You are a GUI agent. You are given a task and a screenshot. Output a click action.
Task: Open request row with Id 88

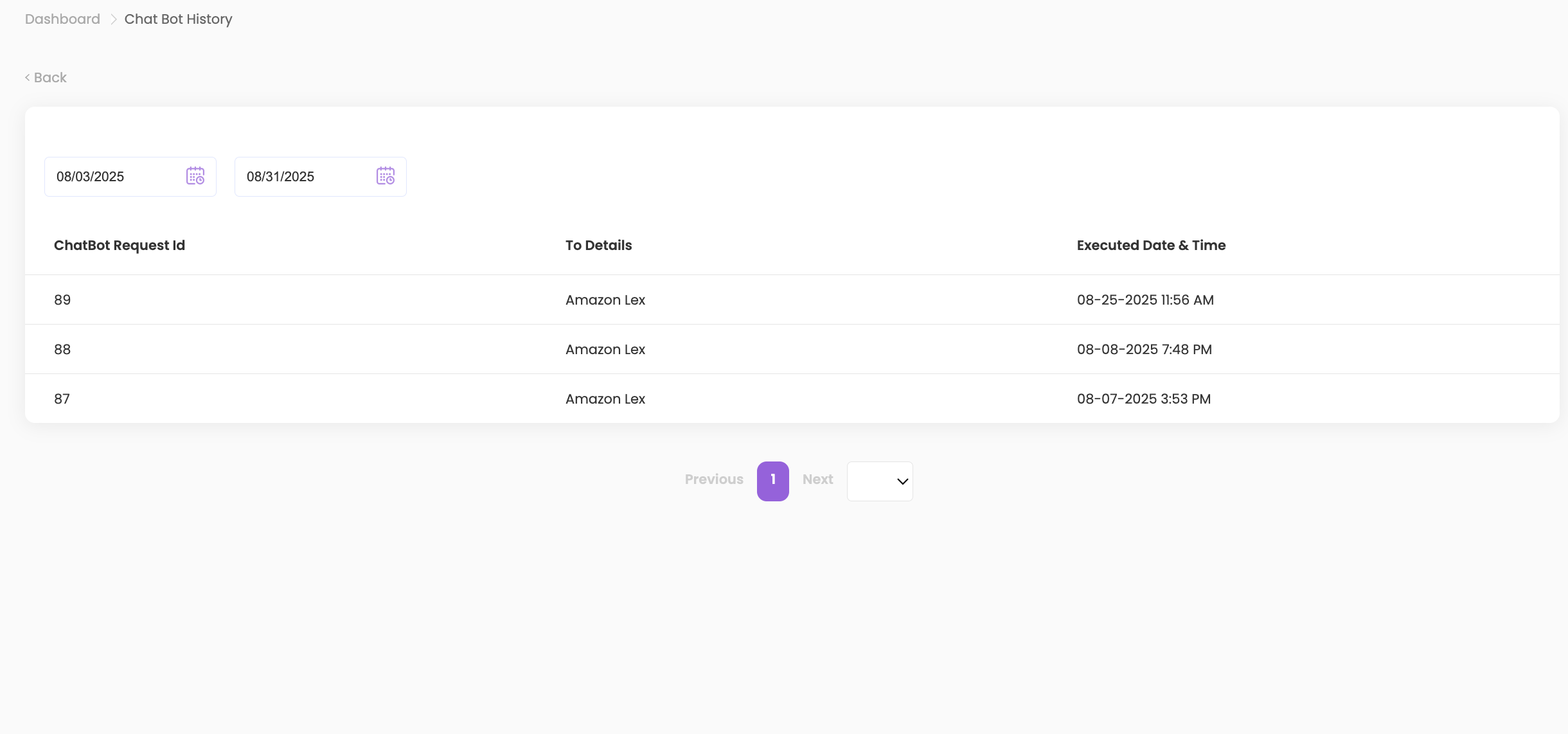click(x=62, y=350)
